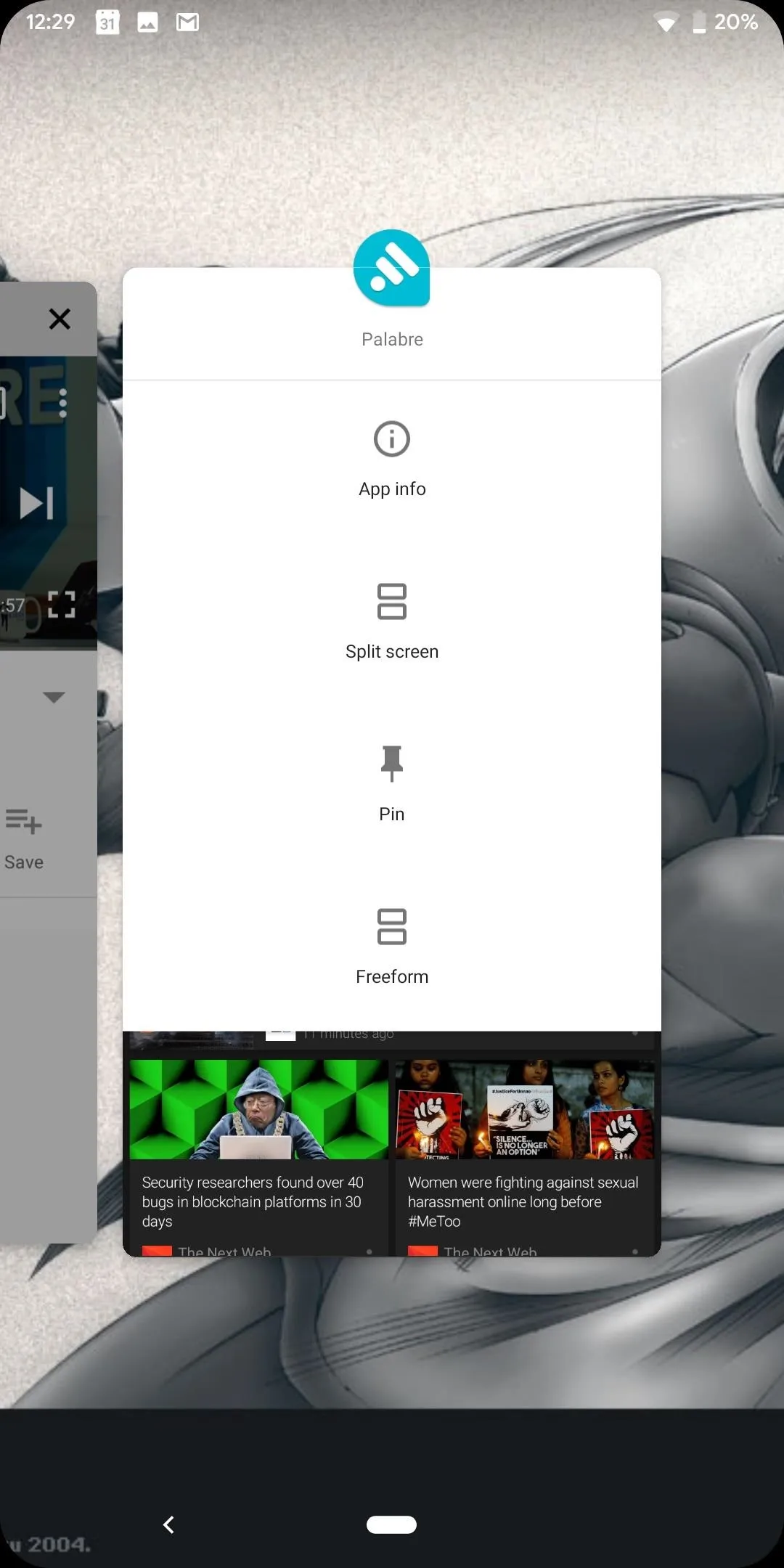Screen dimensions: 784x1568
Task: Tap the 20% battery percentage
Action: coord(736,22)
